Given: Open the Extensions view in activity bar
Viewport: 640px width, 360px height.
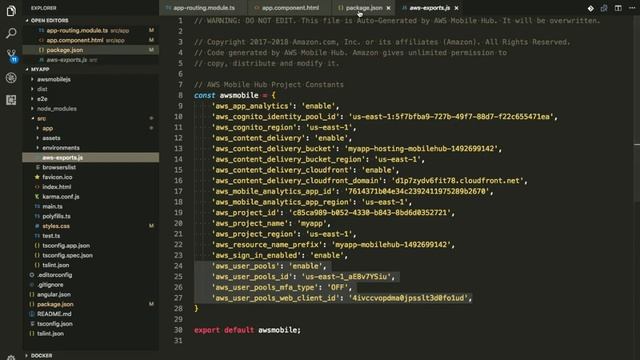Looking at the screenshot, I should pyautogui.click(x=11, y=100).
